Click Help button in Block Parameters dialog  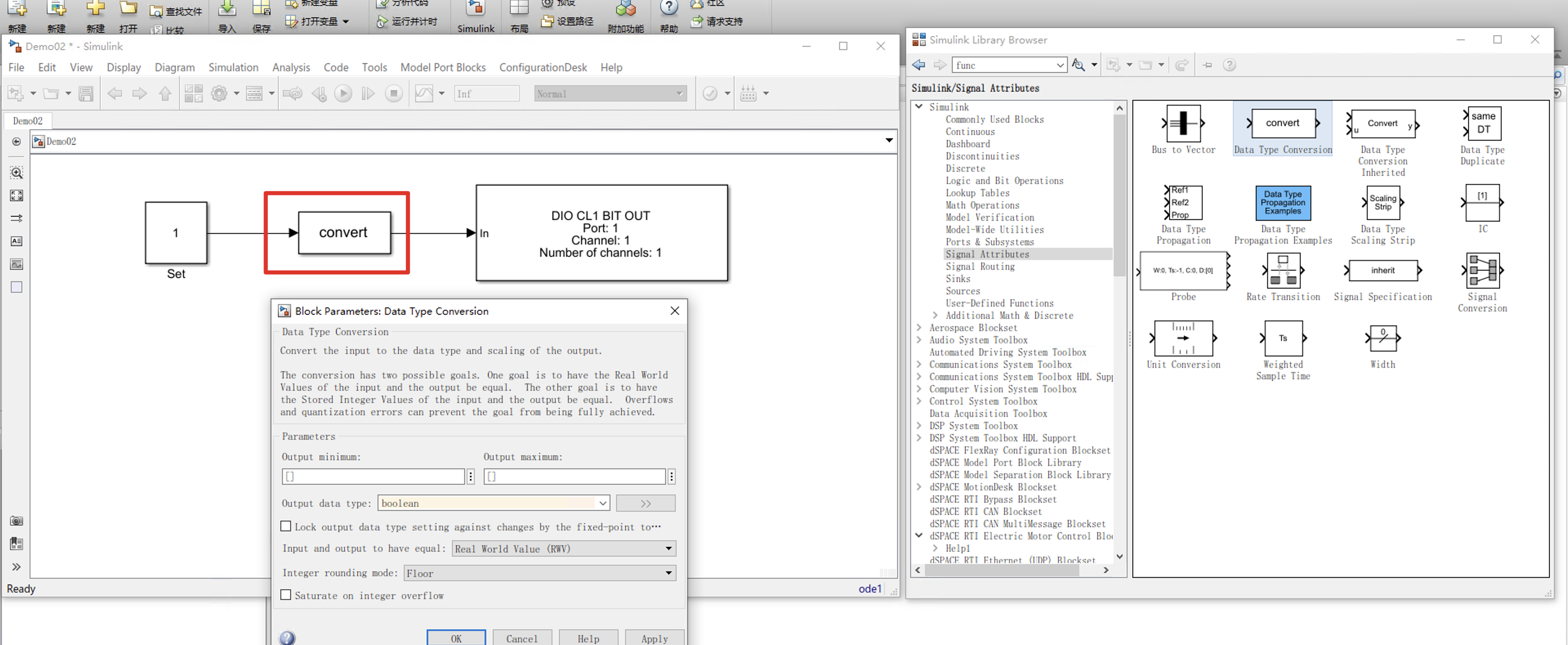point(588,637)
